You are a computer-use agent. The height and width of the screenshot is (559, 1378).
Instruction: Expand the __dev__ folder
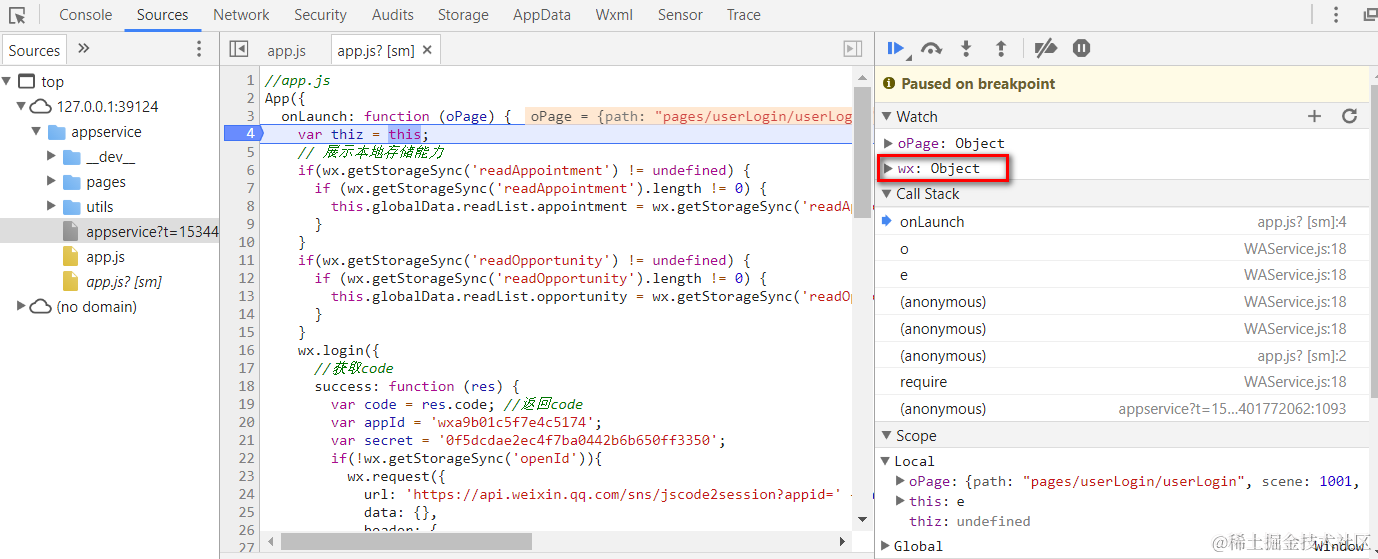click(52, 157)
